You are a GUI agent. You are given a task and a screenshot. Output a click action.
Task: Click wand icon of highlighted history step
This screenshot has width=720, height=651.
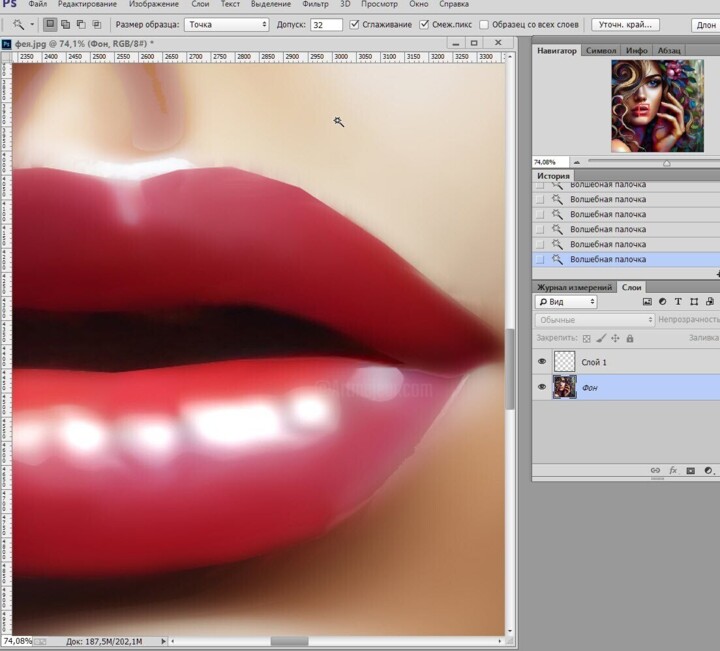557,259
